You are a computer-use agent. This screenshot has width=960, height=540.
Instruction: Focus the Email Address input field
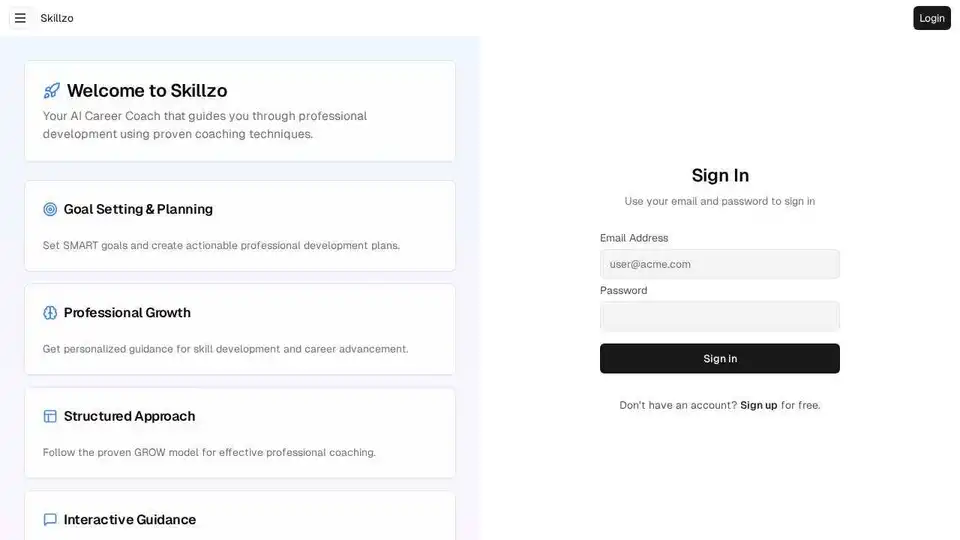tap(719, 264)
